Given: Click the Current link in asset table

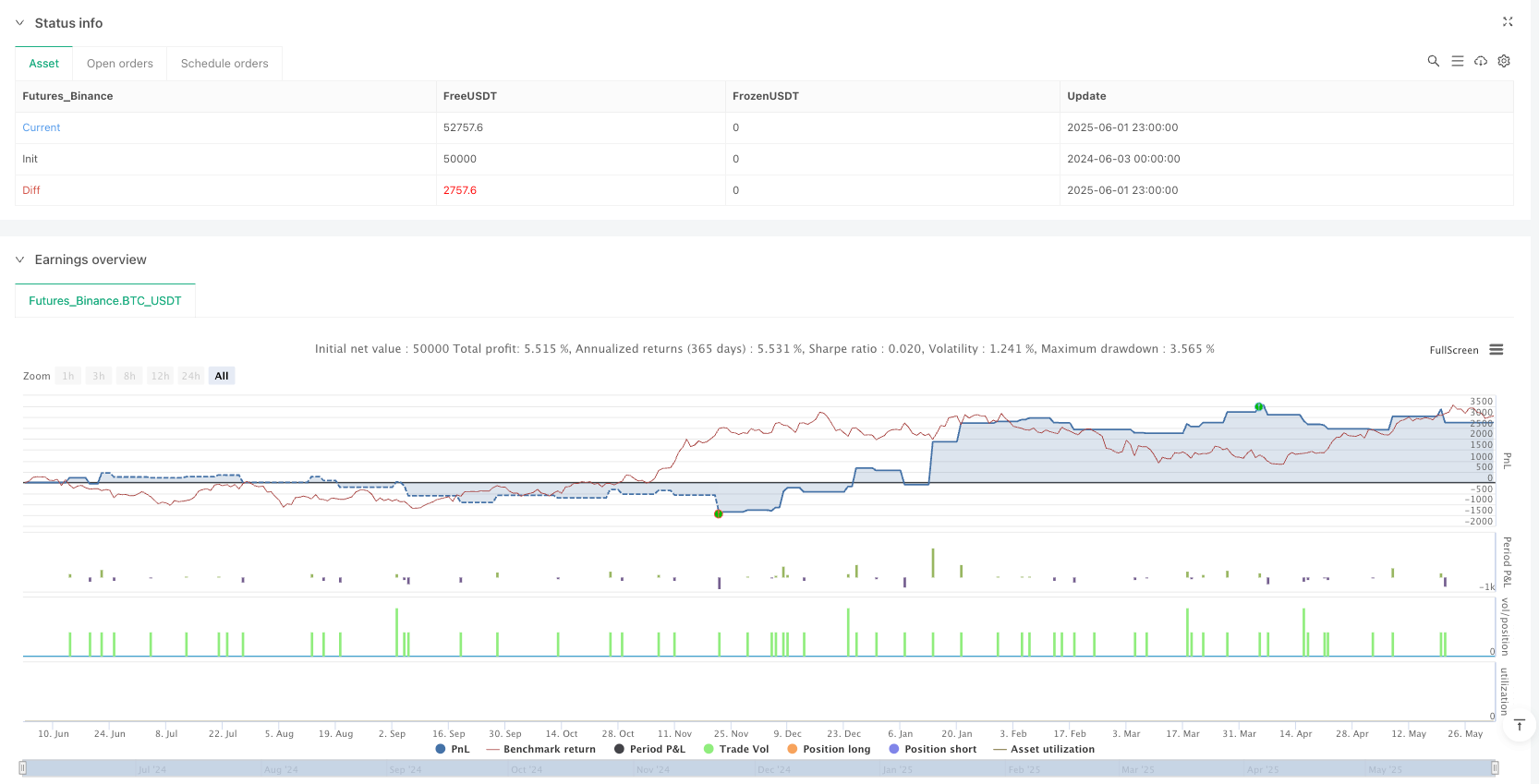Looking at the screenshot, I should [42, 127].
